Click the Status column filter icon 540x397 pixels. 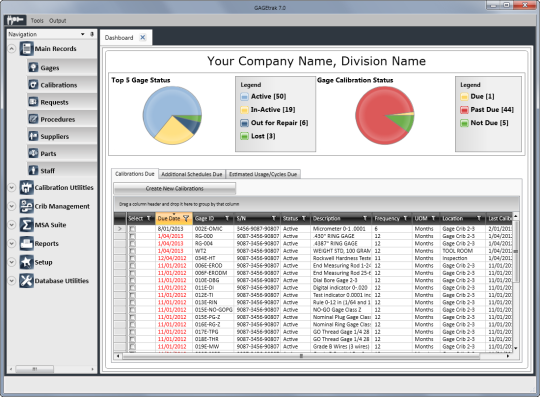(304, 218)
